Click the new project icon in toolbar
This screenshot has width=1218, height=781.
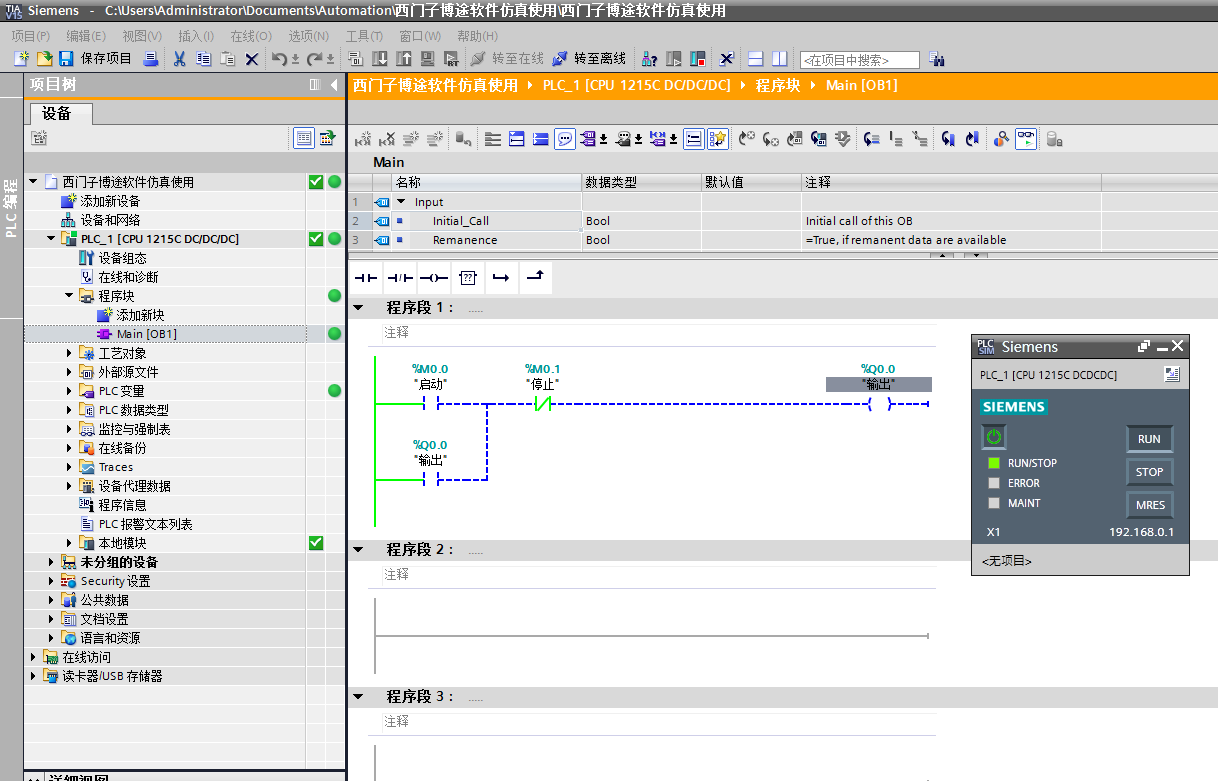point(21,59)
